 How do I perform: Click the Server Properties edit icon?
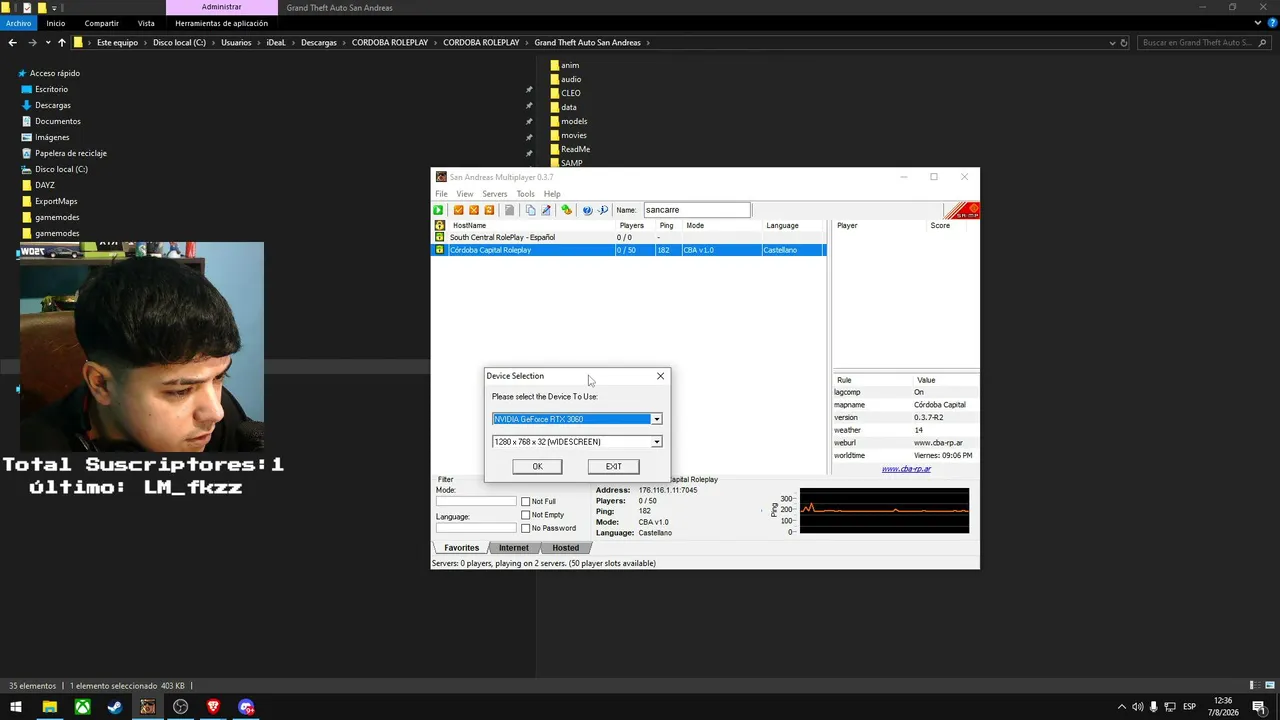tap(546, 210)
